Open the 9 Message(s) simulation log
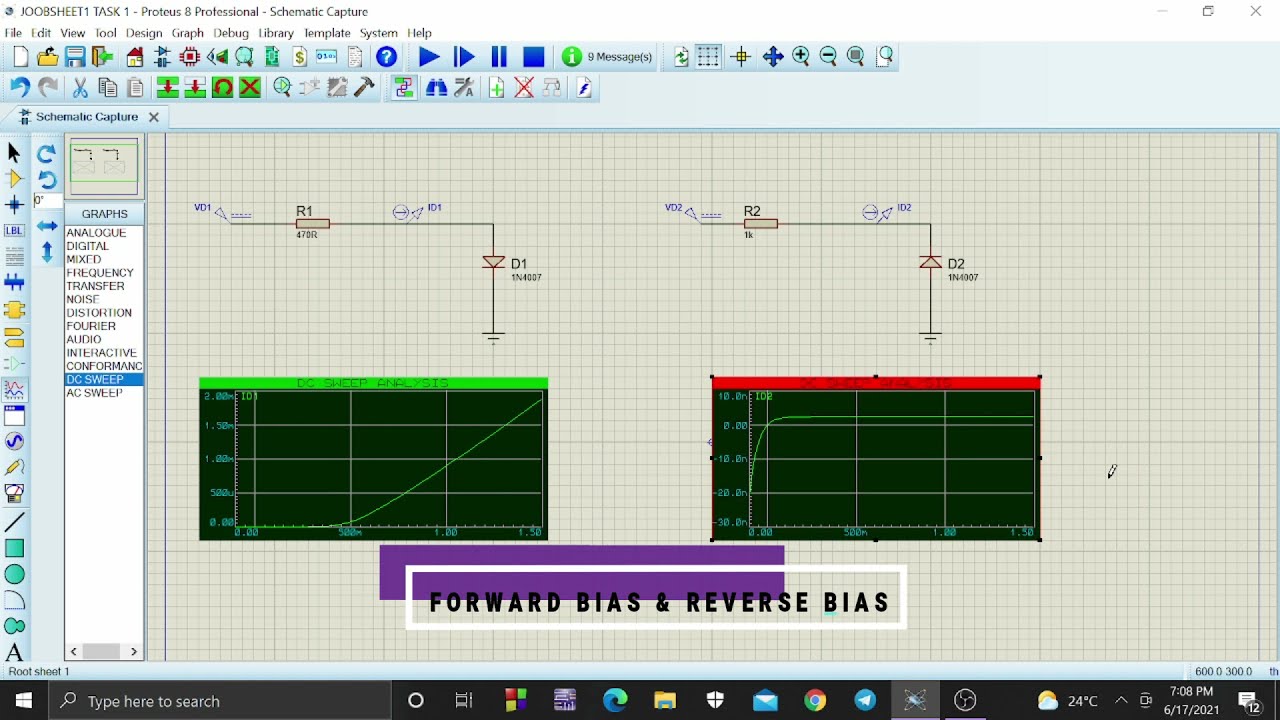The image size is (1280, 720). (607, 57)
